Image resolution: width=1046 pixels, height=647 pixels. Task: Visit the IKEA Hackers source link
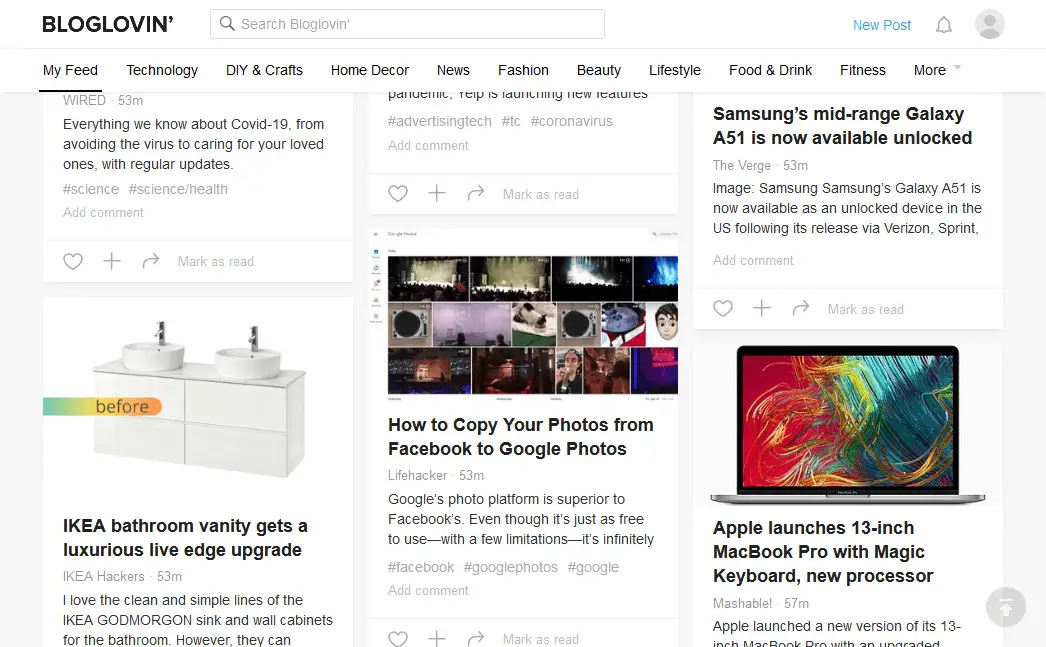[103, 576]
